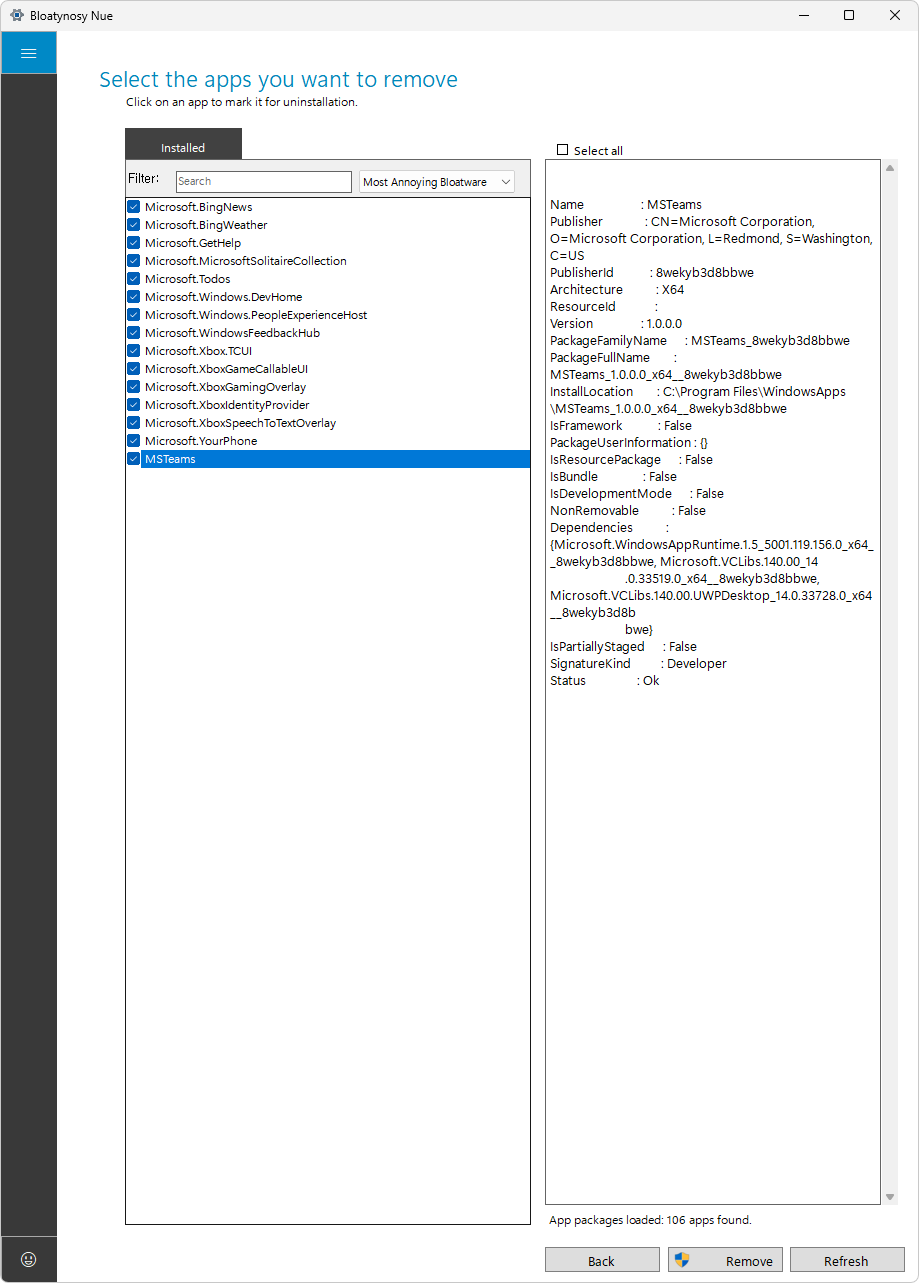This screenshot has height=1283, width=919.
Task: Minimize the Bloatynosy Nue window
Action: coord(803,15)
